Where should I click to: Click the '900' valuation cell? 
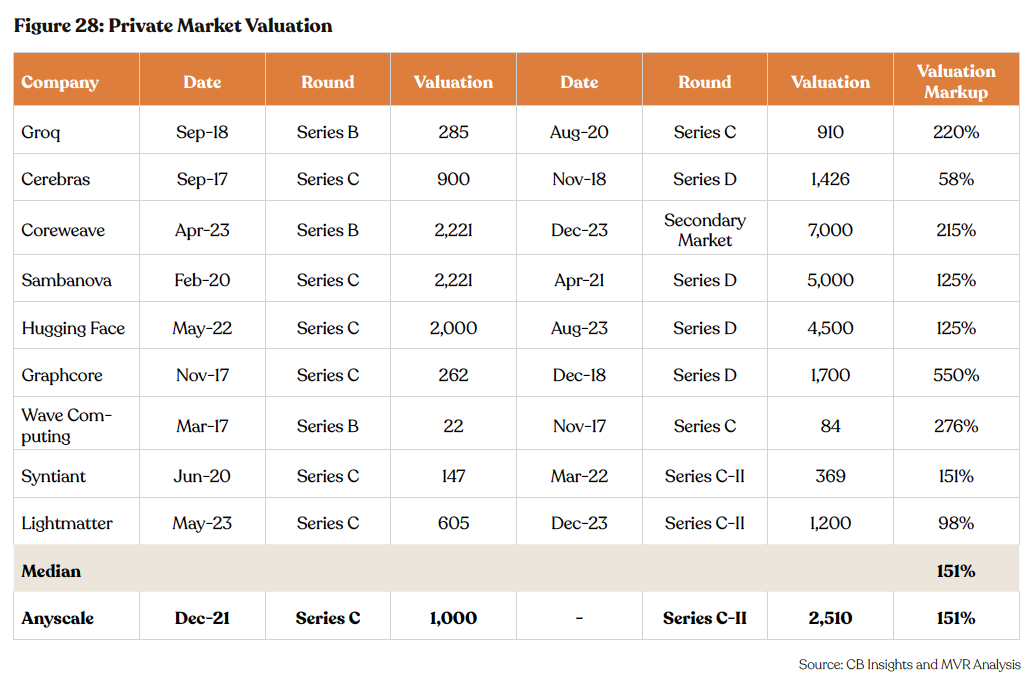(453, 179)
